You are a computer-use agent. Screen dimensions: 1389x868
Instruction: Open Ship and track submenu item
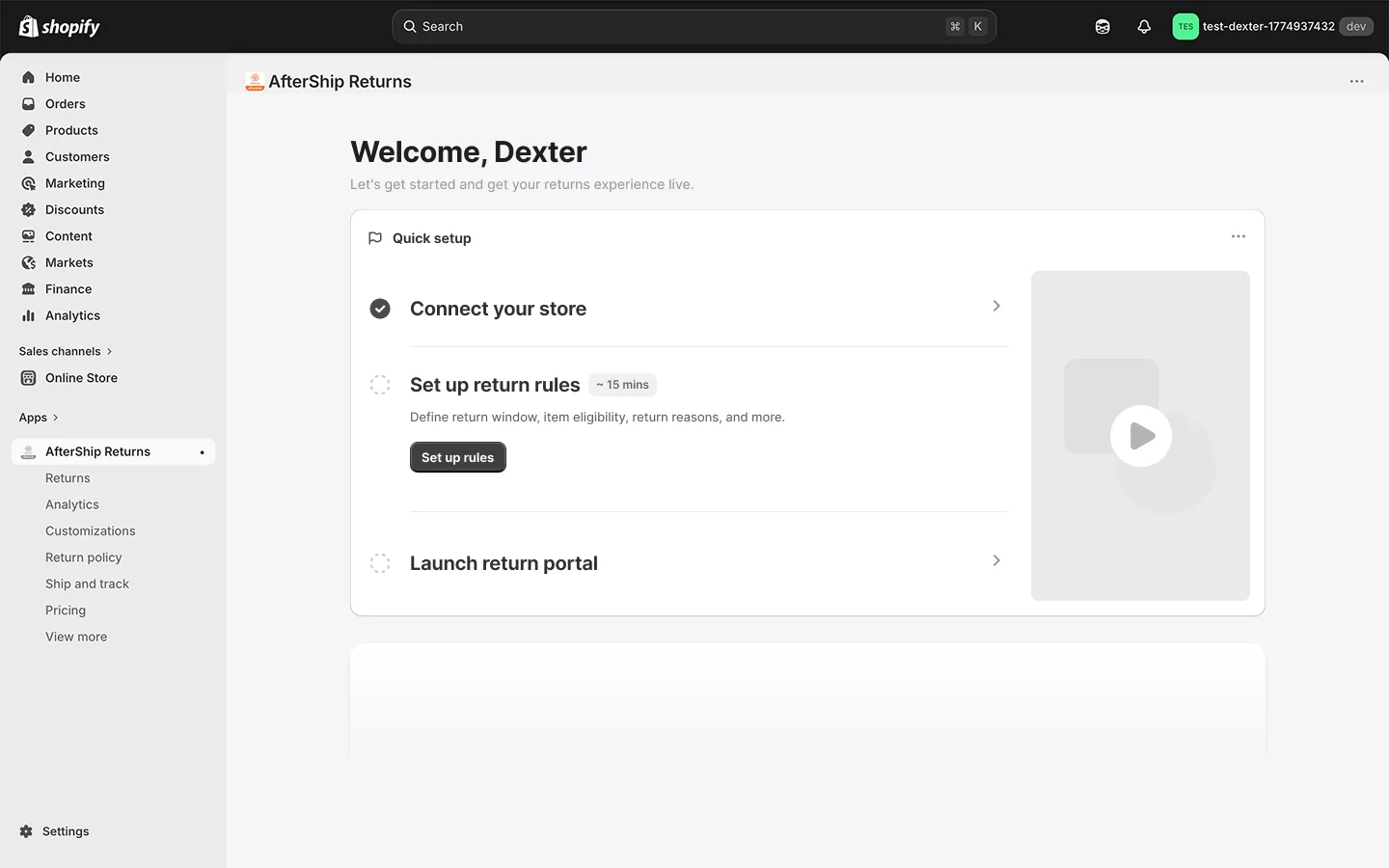pyautogui.click(x=87, y=584)
